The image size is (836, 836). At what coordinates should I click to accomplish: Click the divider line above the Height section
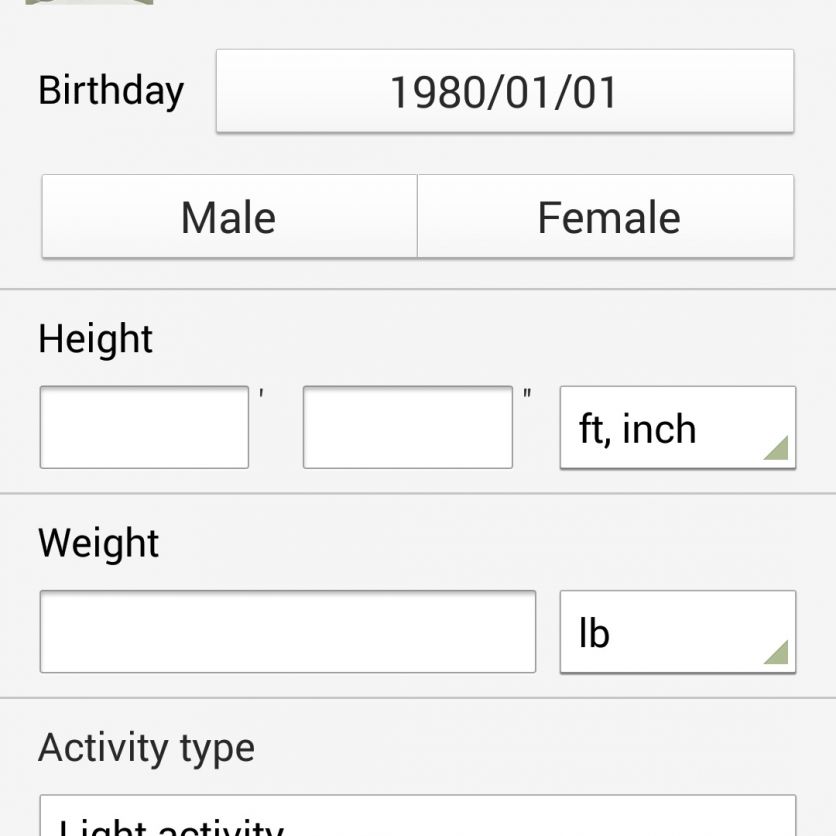pyautogui.click(x=418, y=290)
